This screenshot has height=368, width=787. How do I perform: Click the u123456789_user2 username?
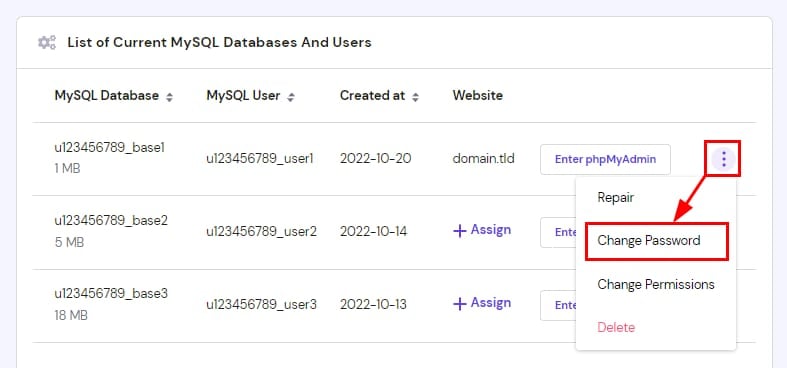[261, 232]
